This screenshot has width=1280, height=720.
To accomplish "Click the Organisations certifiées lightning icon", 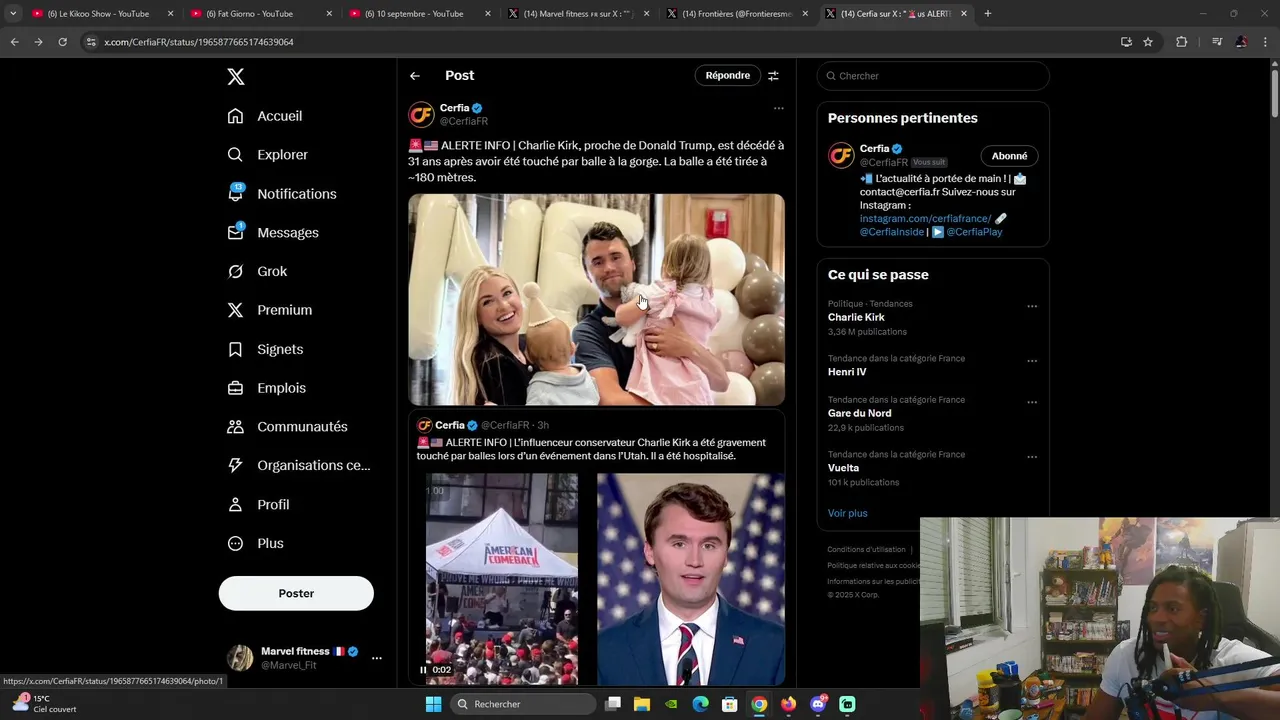I will (x=235, y=465).
